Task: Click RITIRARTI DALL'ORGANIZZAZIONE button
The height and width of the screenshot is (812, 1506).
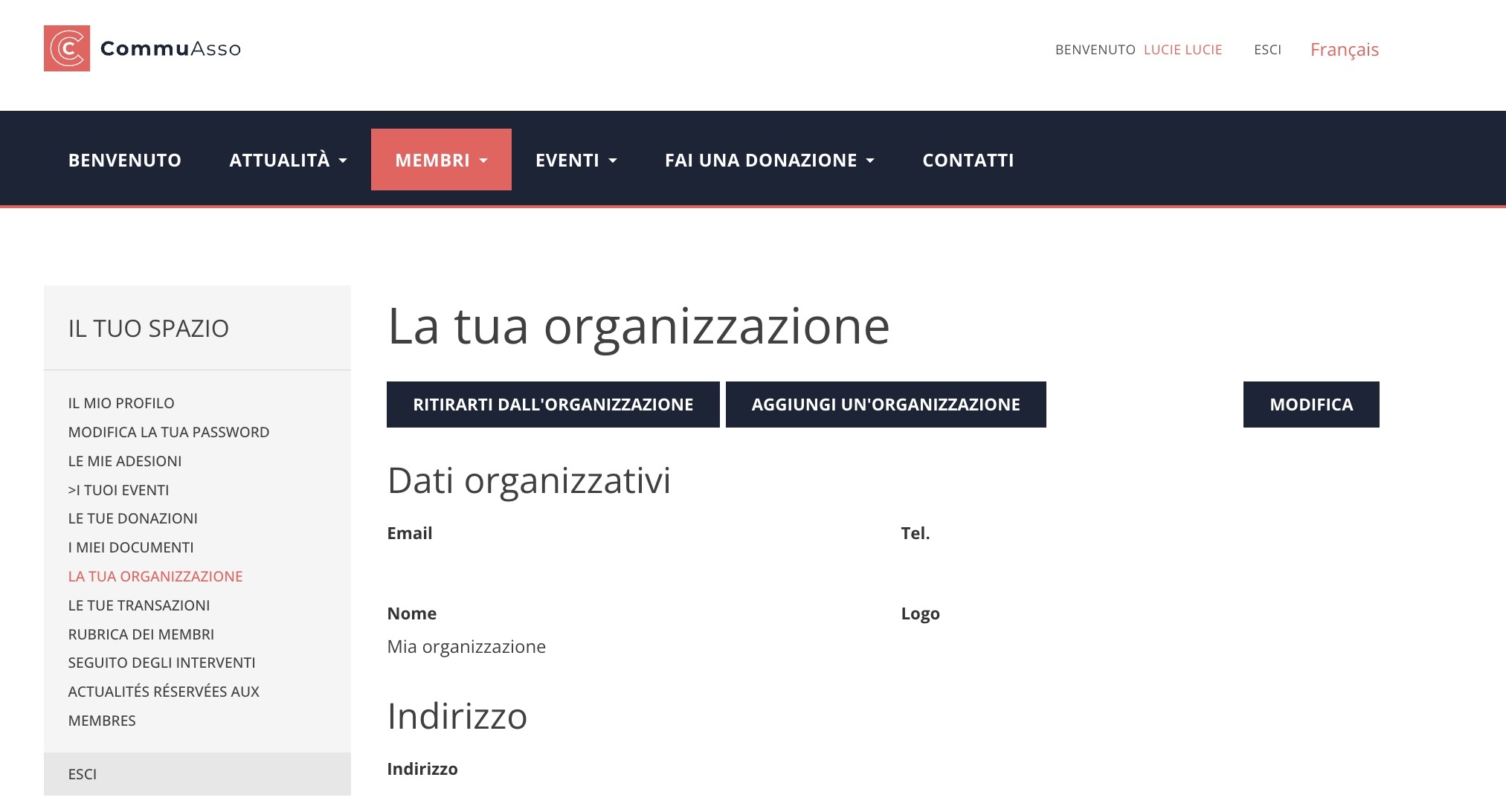Action: [553, 404]
